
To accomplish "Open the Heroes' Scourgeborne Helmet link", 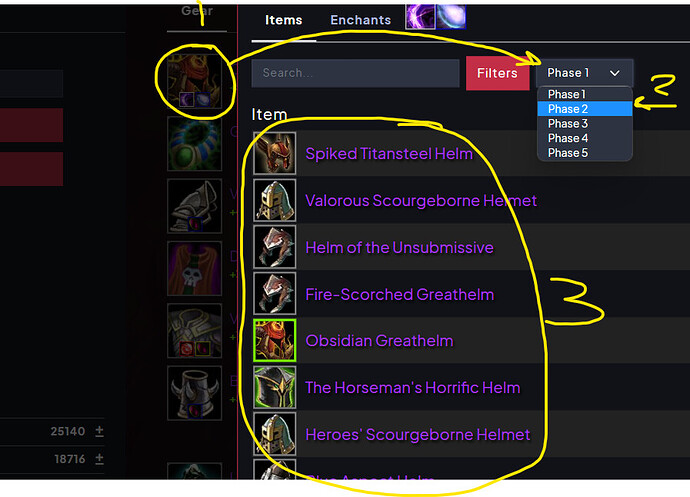I will point(418,434).
